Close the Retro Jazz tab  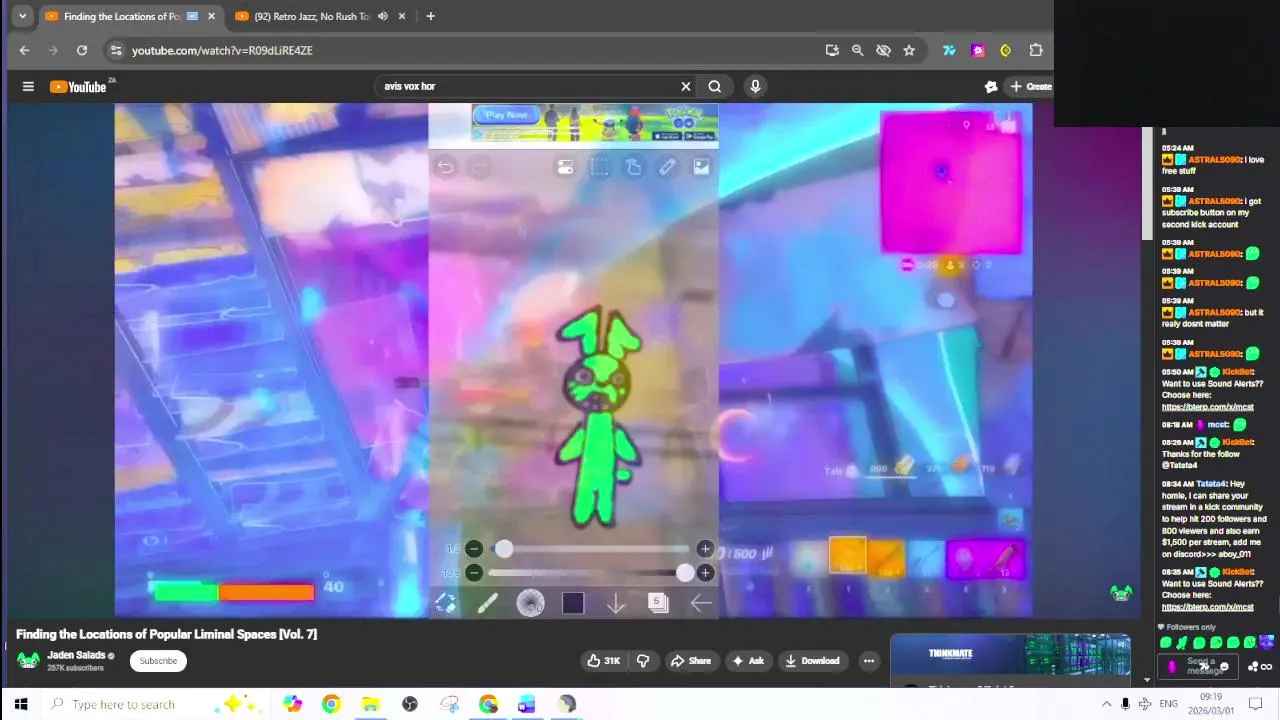[403, 16]
